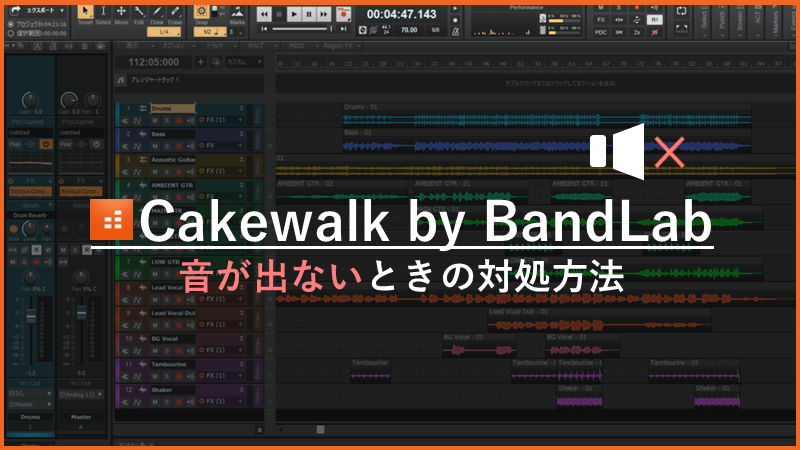Screen dimensions: 800x450
Task: Open the オプション menu
Action: (x=176, y=46)
